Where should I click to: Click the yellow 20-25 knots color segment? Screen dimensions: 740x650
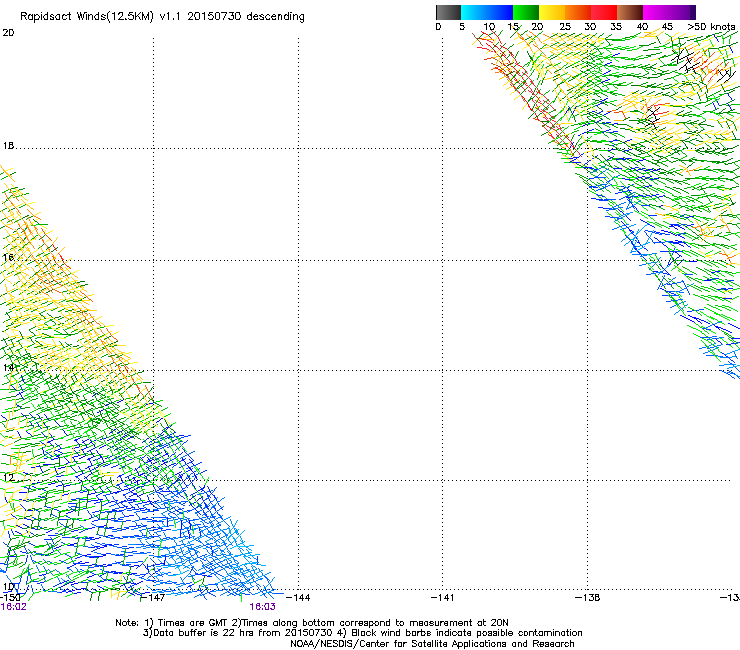pos(552,12)
